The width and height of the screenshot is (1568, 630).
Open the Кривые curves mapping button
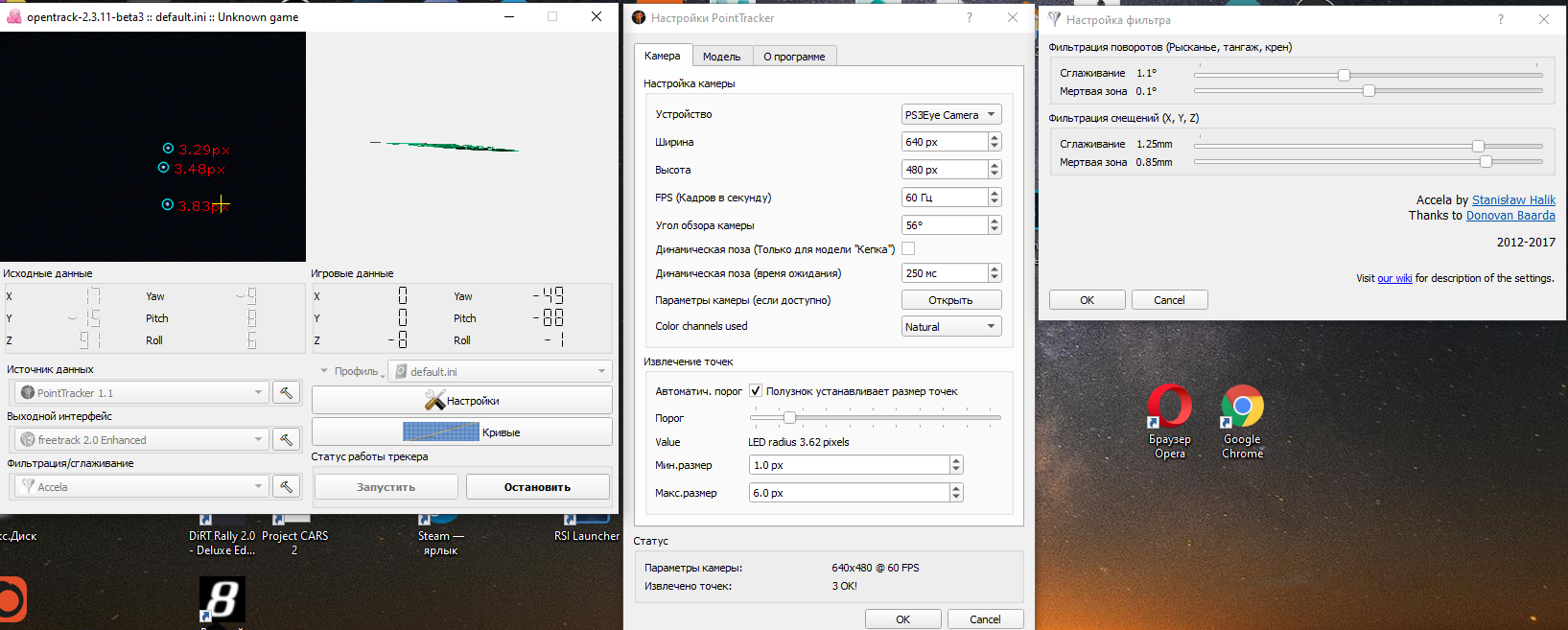[x=462, y=432]
